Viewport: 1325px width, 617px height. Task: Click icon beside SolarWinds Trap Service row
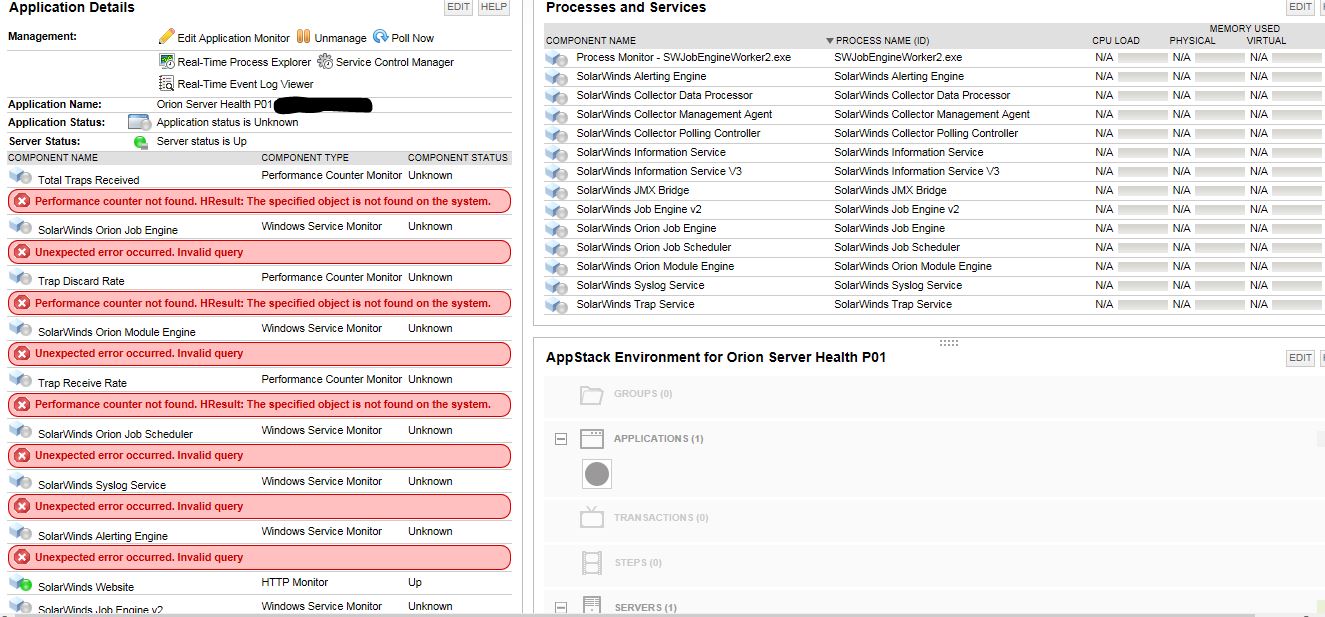point(556,305)
